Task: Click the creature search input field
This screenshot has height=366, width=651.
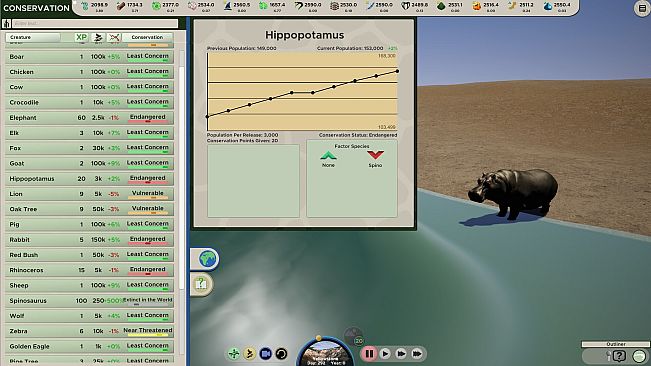Action: [x=95, y=23]
